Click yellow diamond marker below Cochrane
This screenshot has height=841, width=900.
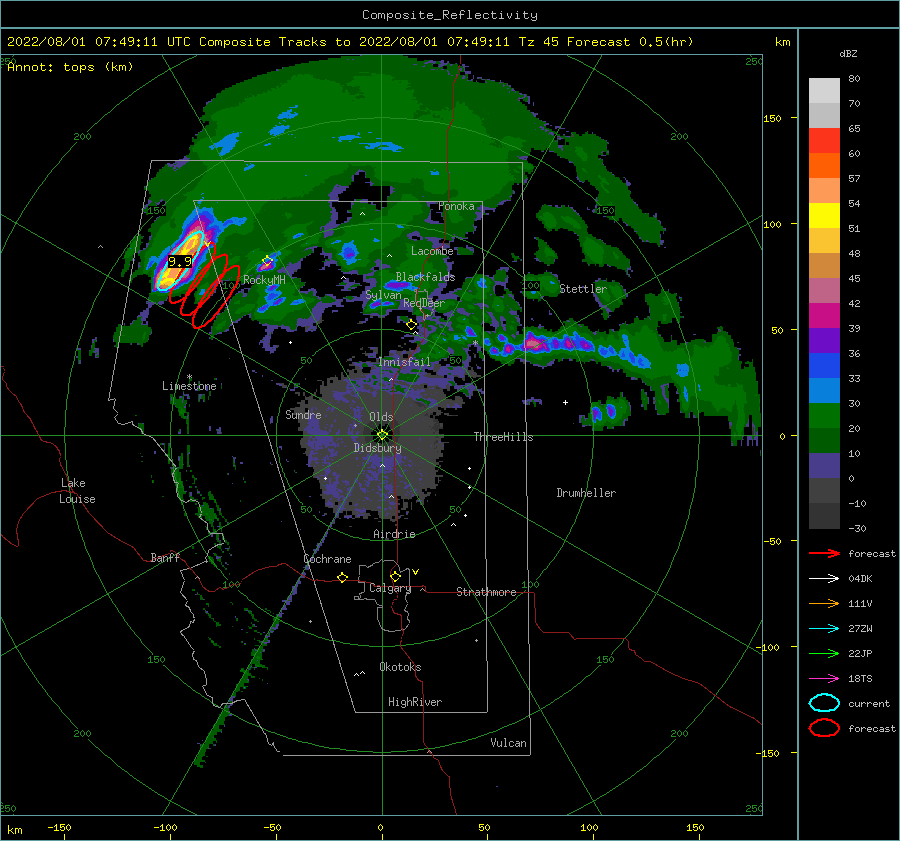[342, 577]
